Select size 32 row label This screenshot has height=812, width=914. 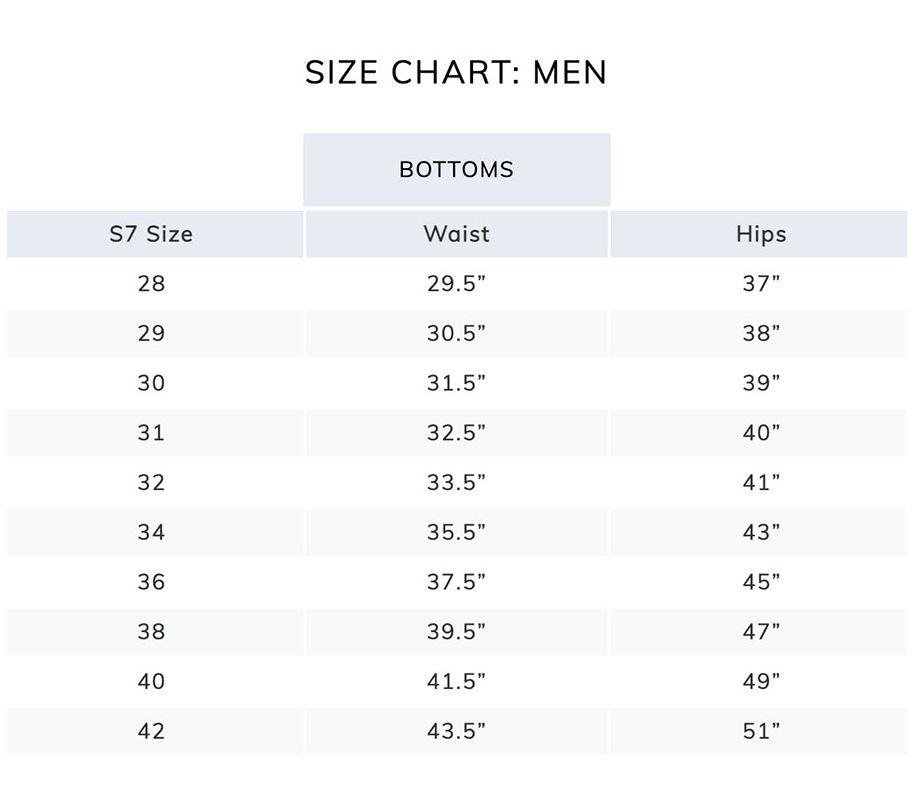point(151,483)
